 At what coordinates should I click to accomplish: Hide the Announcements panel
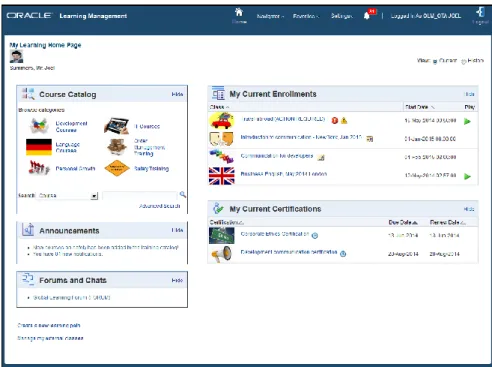coord(177,230)
